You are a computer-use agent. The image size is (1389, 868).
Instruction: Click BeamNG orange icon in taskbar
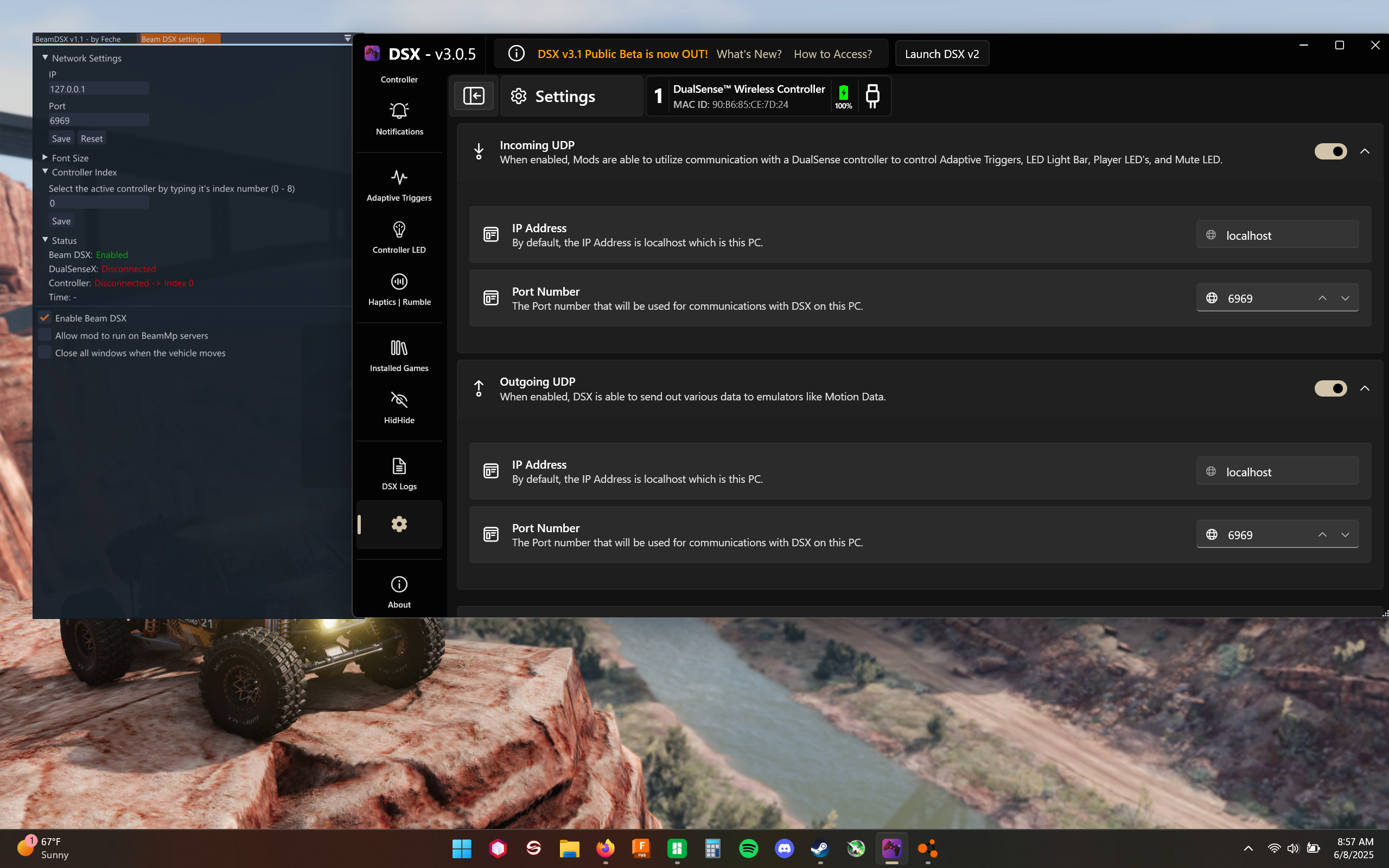pyautogui.click(x=927, y=848)
